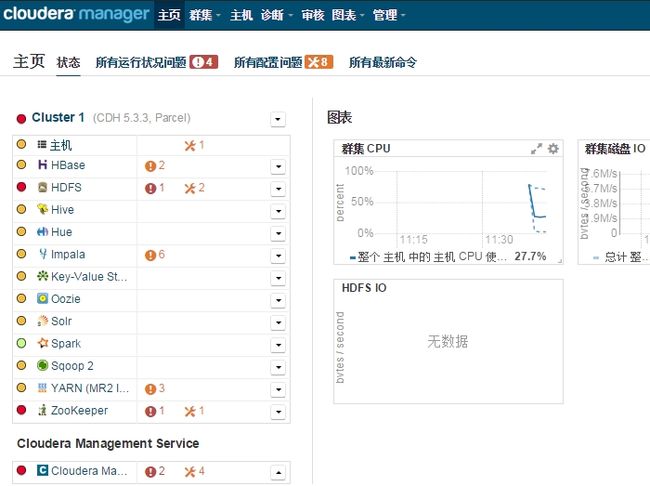Image resolution: width=650 pixels, height=486 pixels.
Task: Click the 群集磁盘 IO chart title
Action: coord(615,148)
